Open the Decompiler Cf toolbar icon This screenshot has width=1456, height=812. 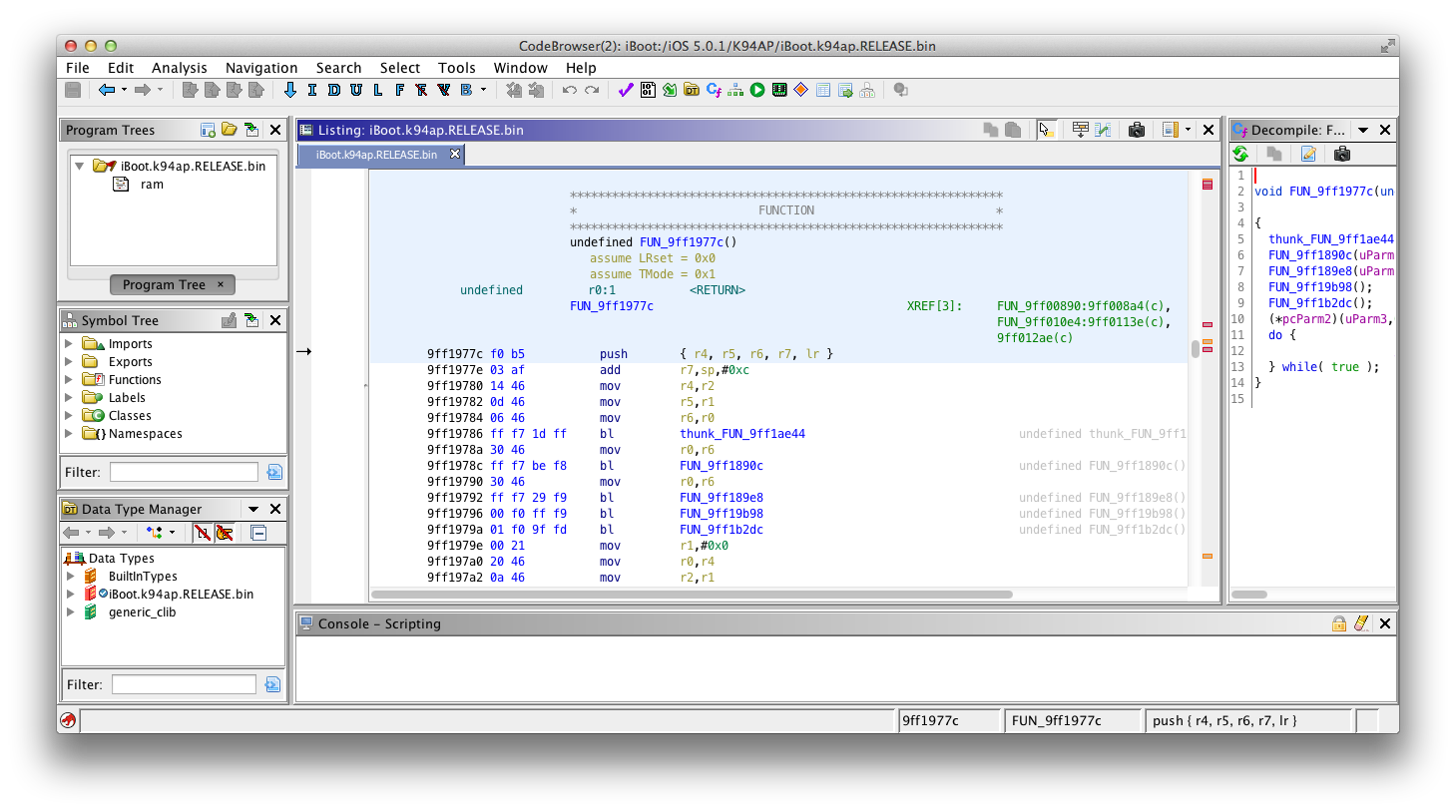(x=714, y=90)
